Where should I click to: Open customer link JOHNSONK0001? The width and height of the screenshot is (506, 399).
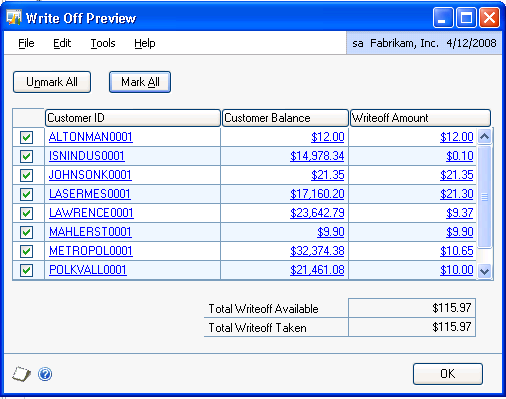tap(90, 175)
